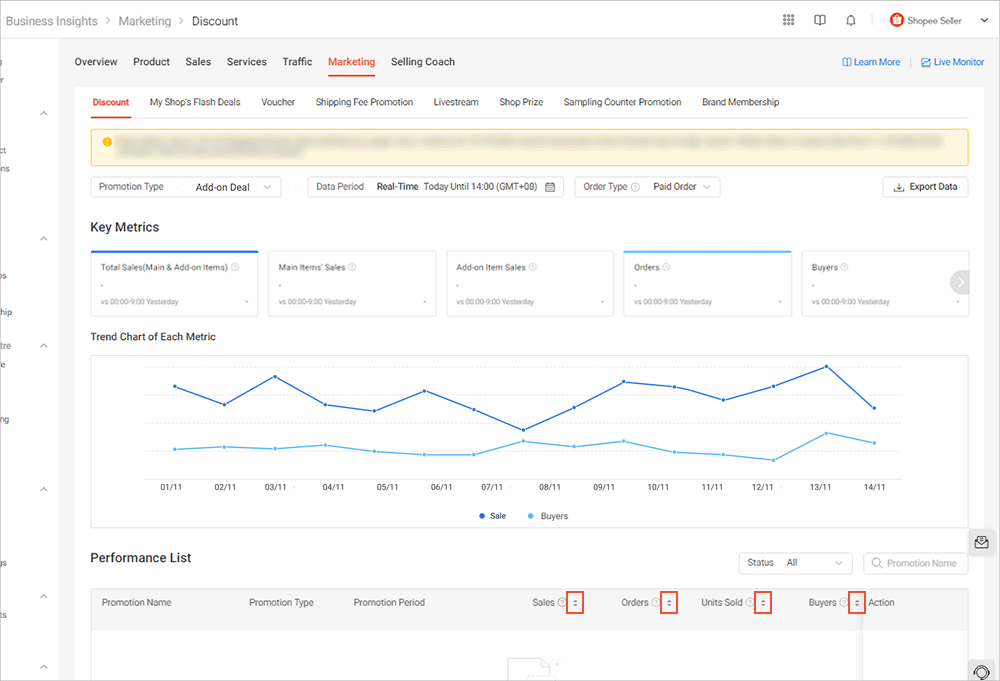Open the floating inbox messages panel
Screen dimensions: 1000x681
coord(981,541)
